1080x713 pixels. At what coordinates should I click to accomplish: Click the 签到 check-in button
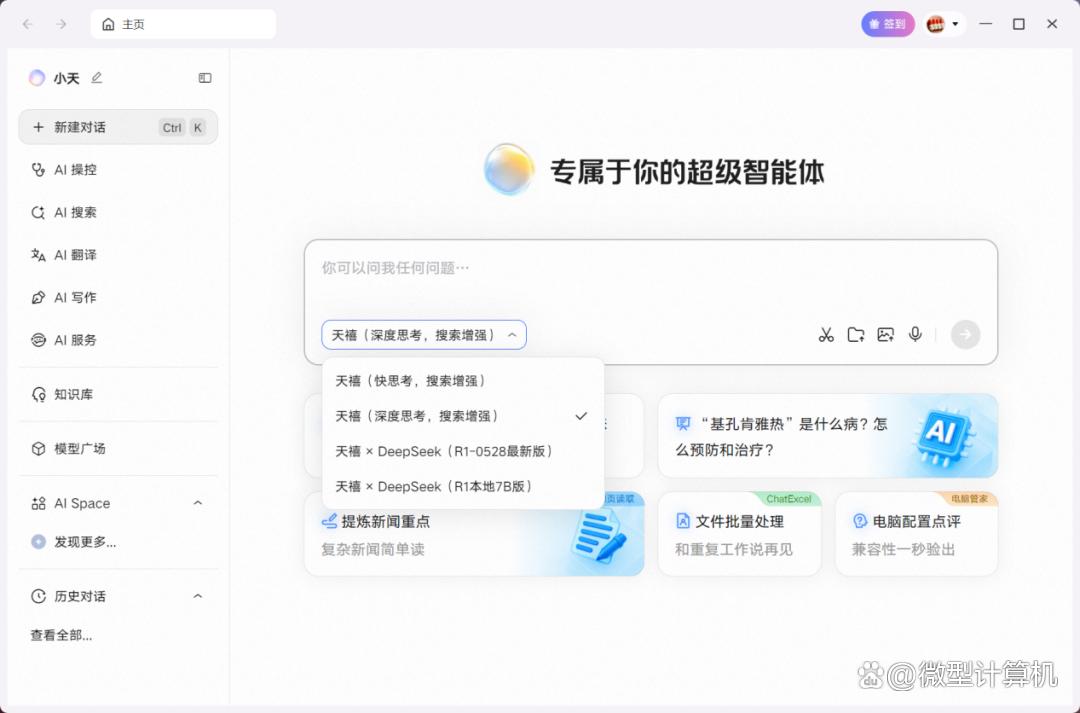click(x=887, y=24)
